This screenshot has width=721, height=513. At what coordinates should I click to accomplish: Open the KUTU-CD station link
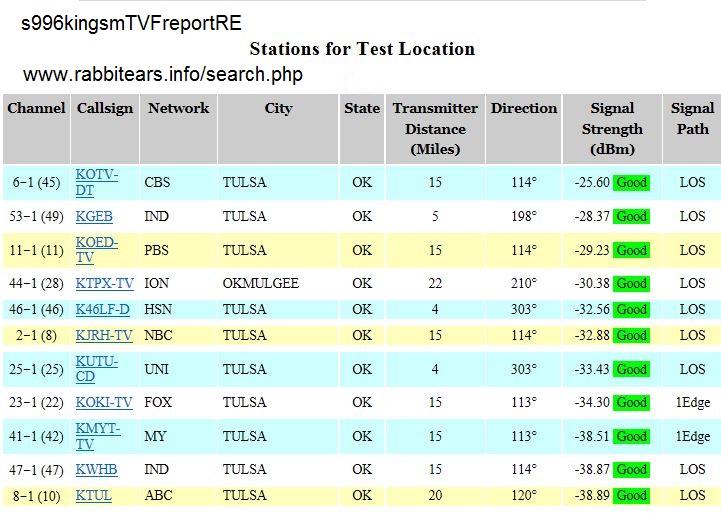[x=96, y=368]
